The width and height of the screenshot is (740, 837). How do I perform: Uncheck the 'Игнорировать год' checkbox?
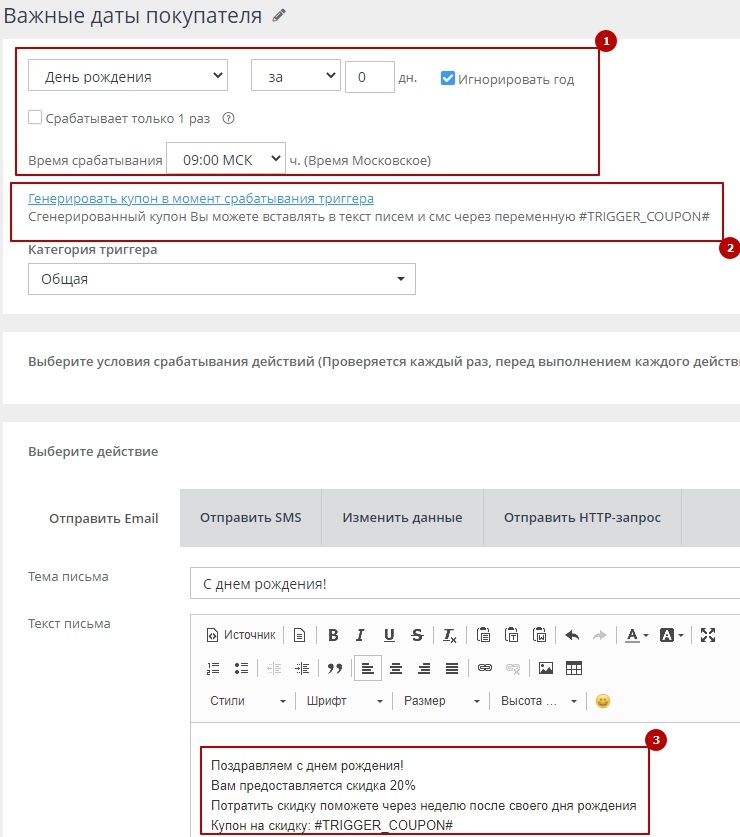pos(448,78)
